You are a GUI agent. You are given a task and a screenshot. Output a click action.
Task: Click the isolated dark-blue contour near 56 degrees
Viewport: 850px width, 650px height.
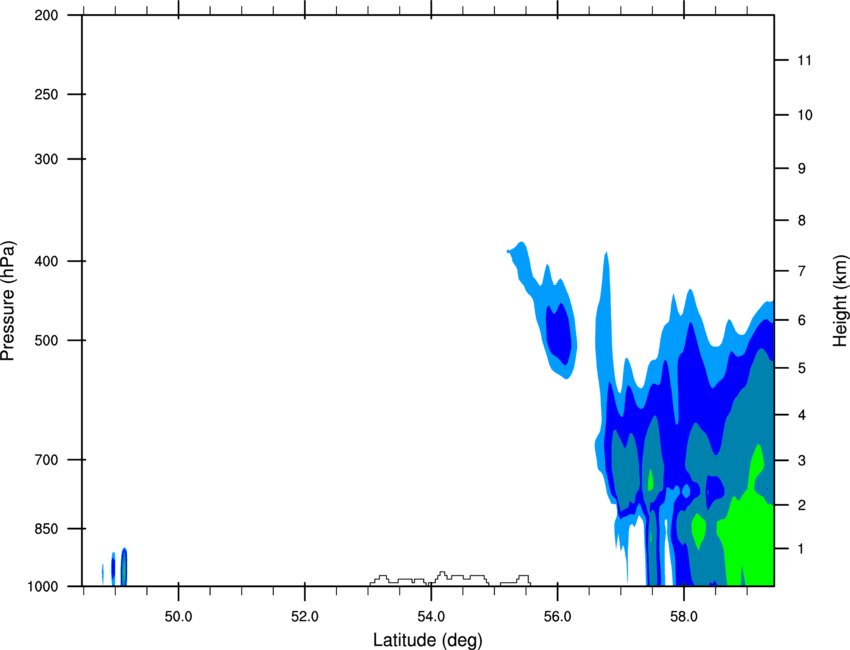558,333
